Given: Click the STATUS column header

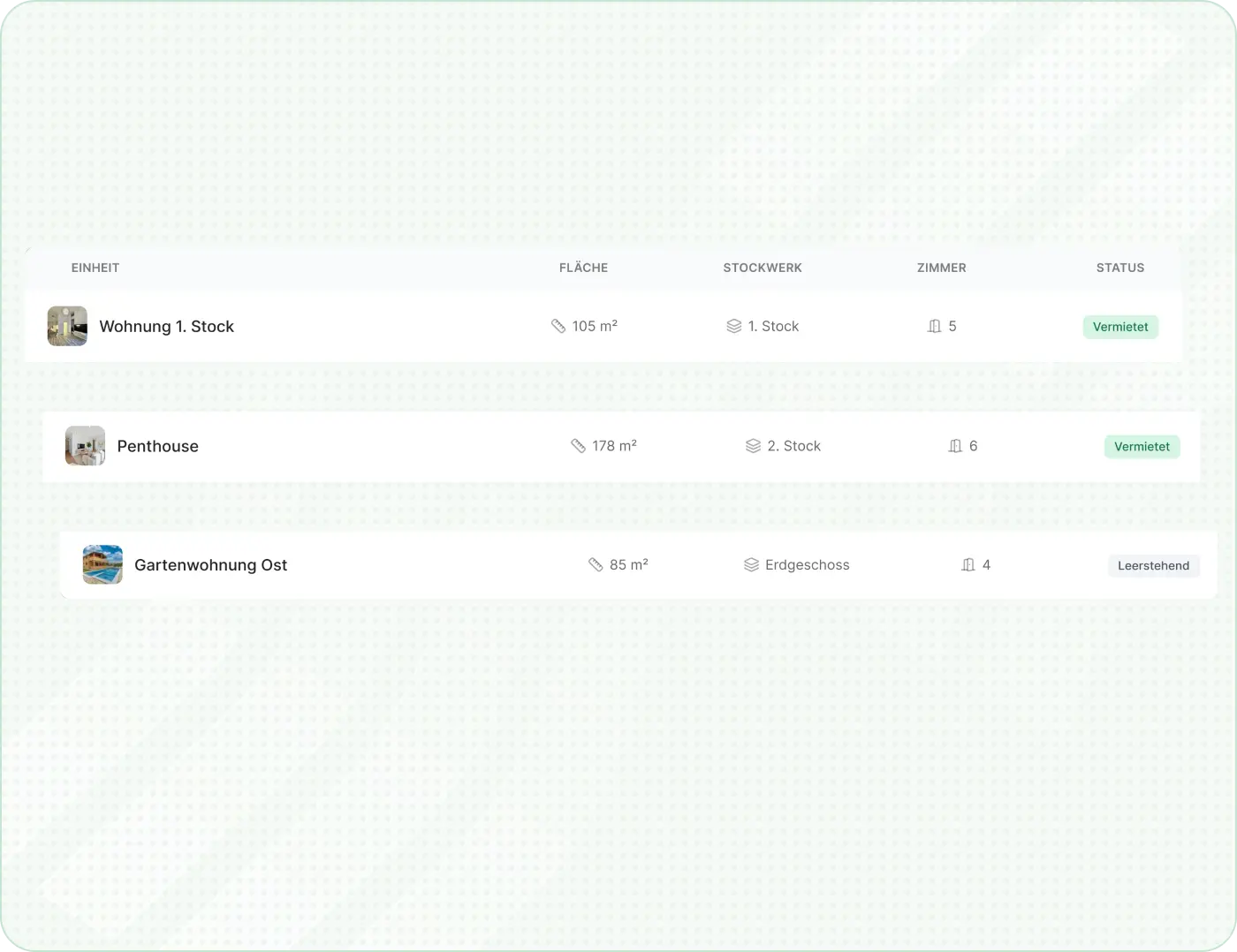Looking at the screenshot, I should coord(1120,268).
